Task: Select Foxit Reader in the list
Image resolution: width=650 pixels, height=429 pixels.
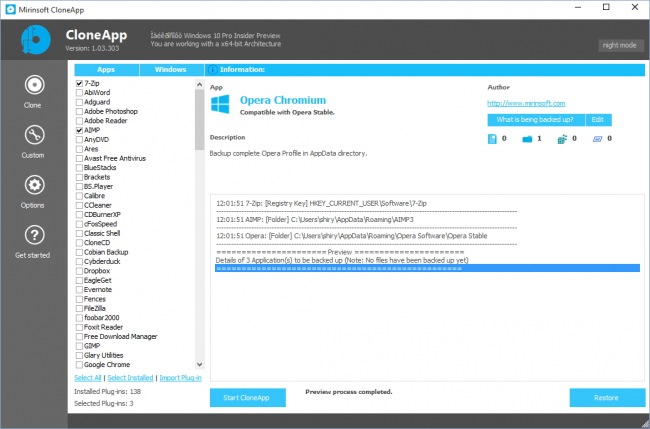Action: tap(103, 327)
